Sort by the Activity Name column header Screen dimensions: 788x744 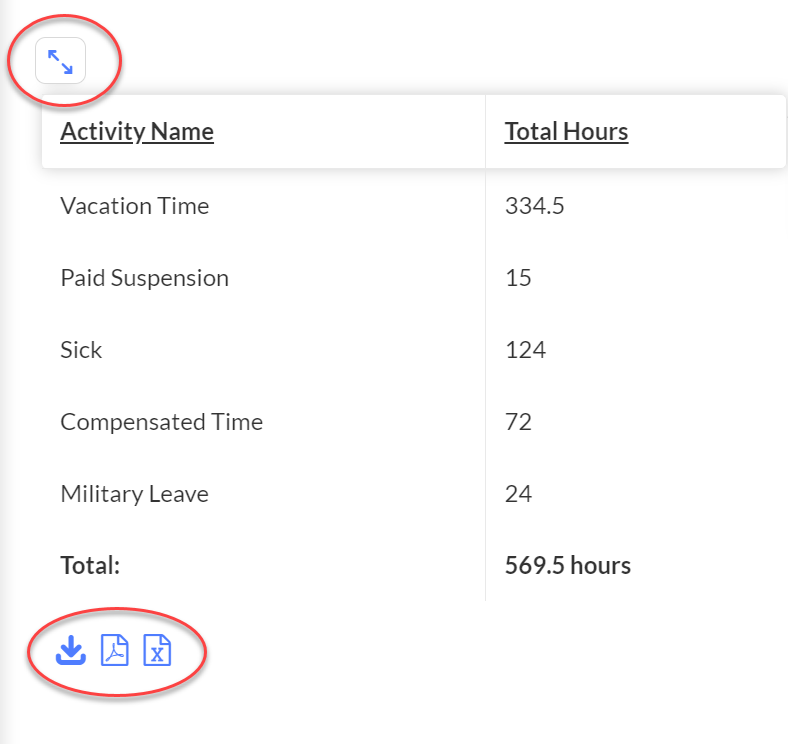(x=137, y=132)
